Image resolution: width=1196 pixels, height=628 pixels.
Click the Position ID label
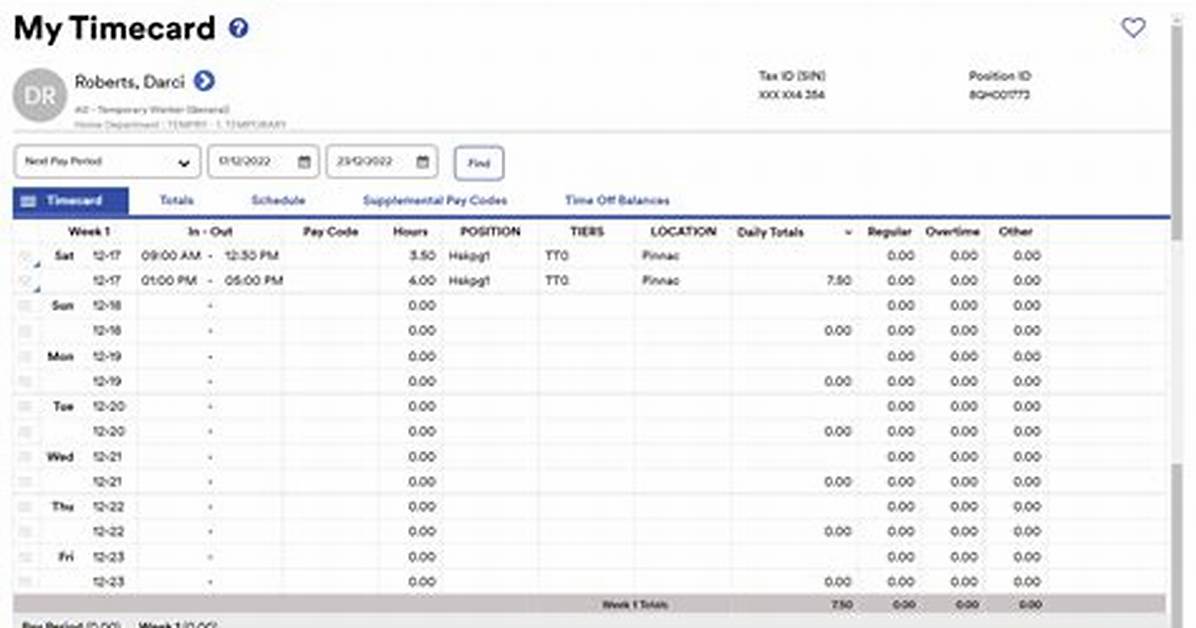[1000, 76]
